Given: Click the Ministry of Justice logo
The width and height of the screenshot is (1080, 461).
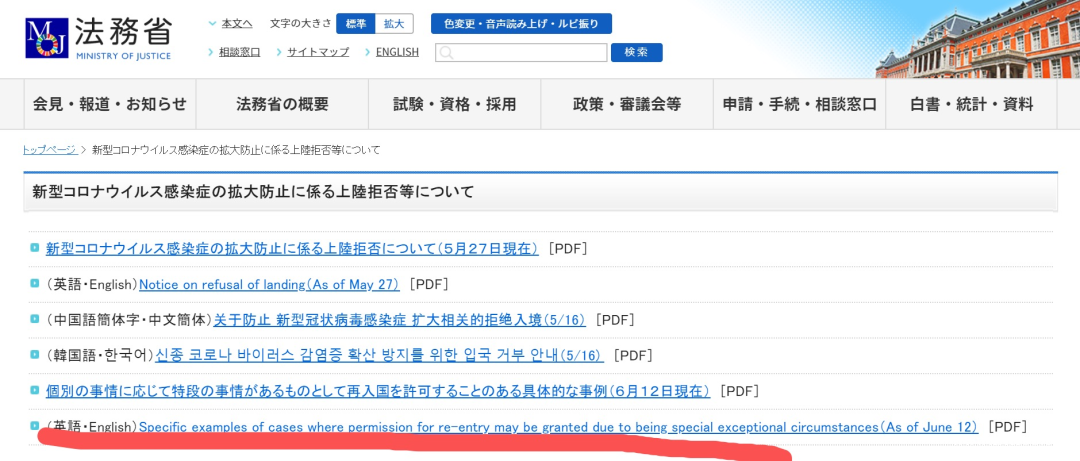Looking at the screenshot, I should (98, 38).
